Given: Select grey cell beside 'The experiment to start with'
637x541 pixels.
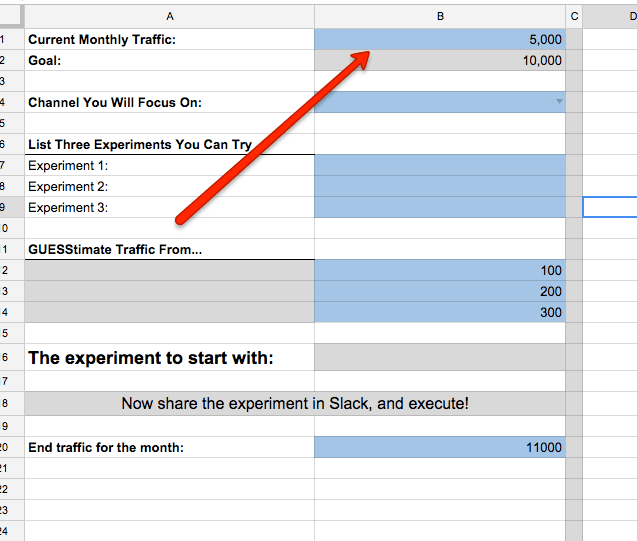Looking at the screenshot, I should 439,357.
